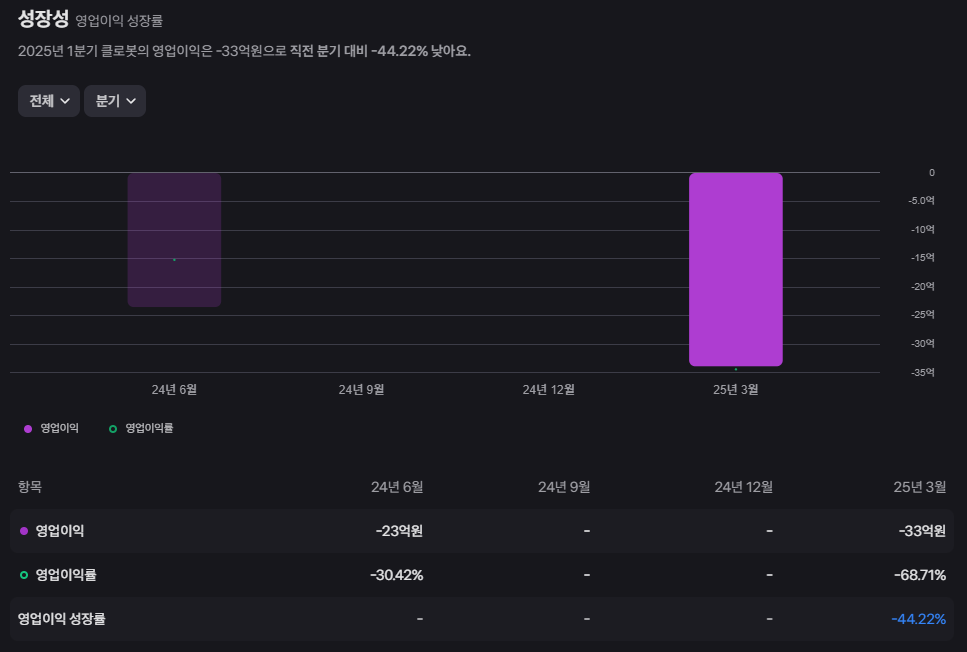
Task: Click the 24년 6월 table column header
Action: [397, 487]
